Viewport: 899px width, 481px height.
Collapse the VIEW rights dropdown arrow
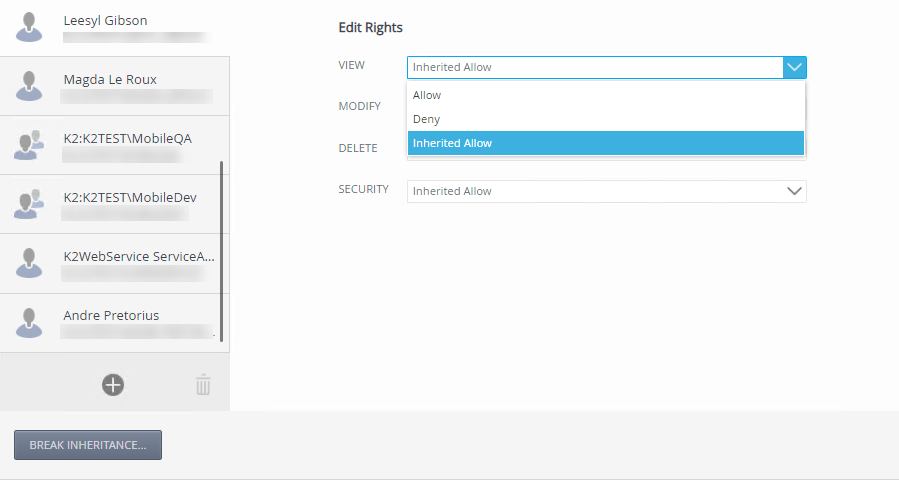point(795,68)
